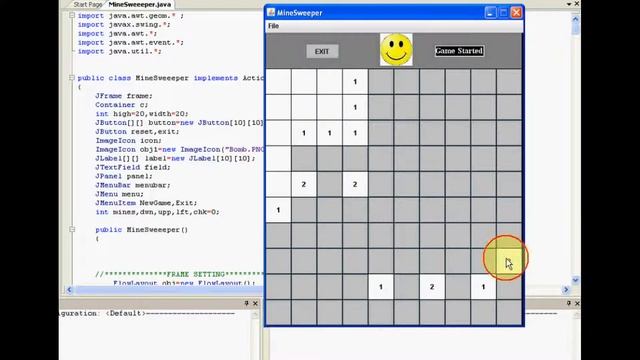The width and height of the screenshot is (640, 360).
Task: Click the EXIT button in MineSweeper
Action: point(322,51)
